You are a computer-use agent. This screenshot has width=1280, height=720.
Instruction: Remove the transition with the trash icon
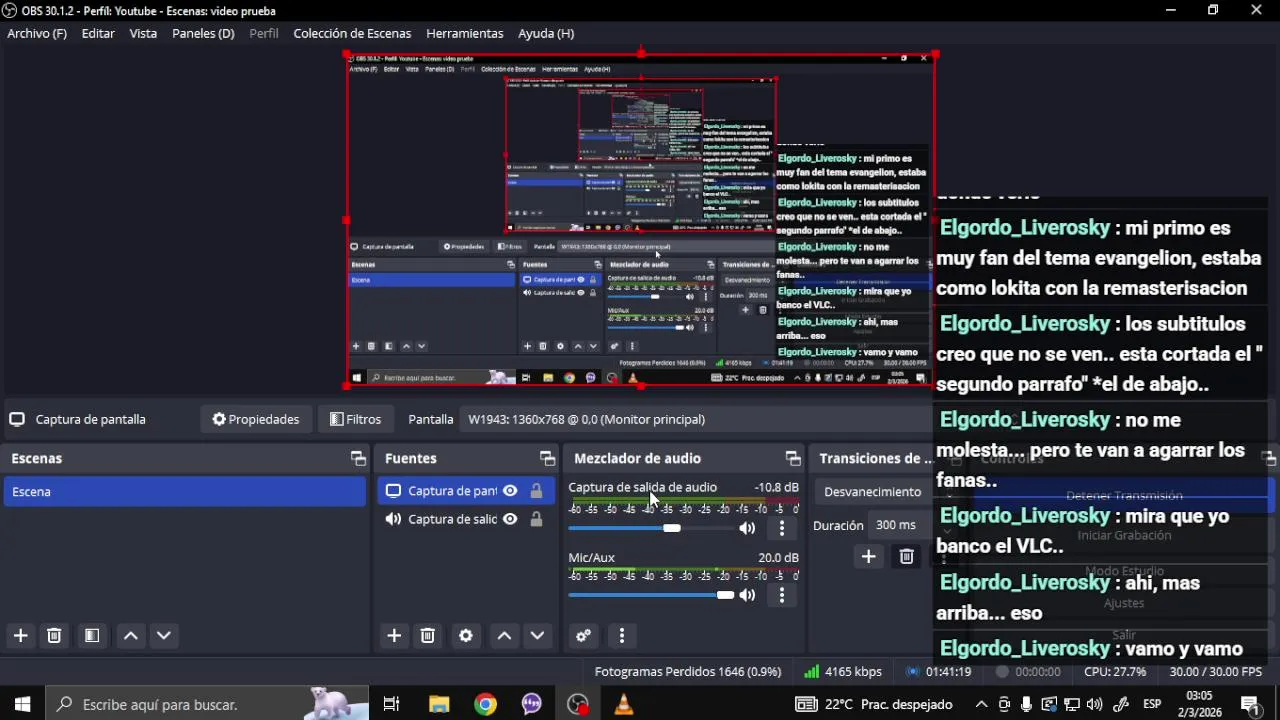pyautogui.click(x=906, y=557)
